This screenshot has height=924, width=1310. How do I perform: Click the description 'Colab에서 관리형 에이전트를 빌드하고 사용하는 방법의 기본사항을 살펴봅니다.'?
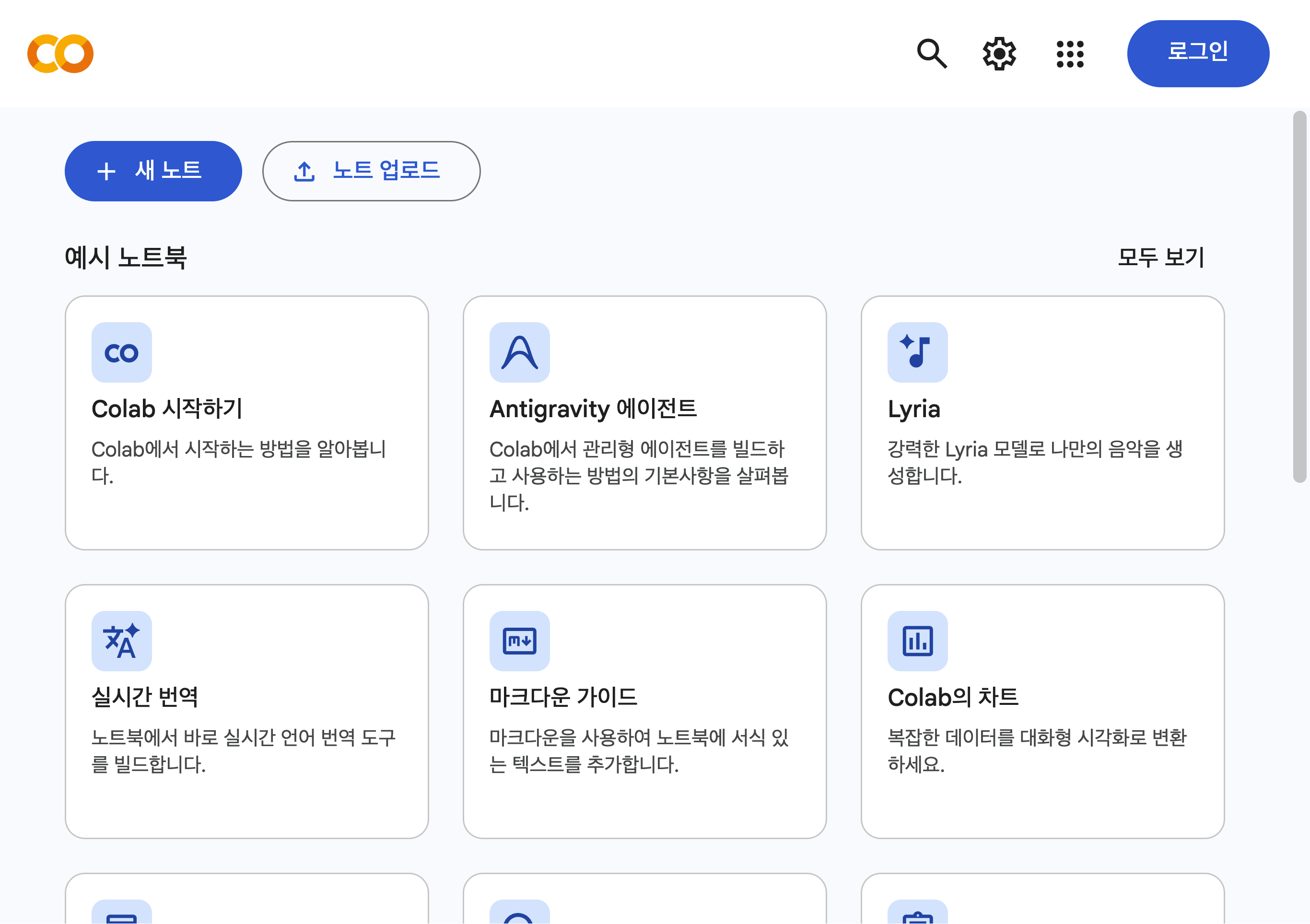click(639, 475)
